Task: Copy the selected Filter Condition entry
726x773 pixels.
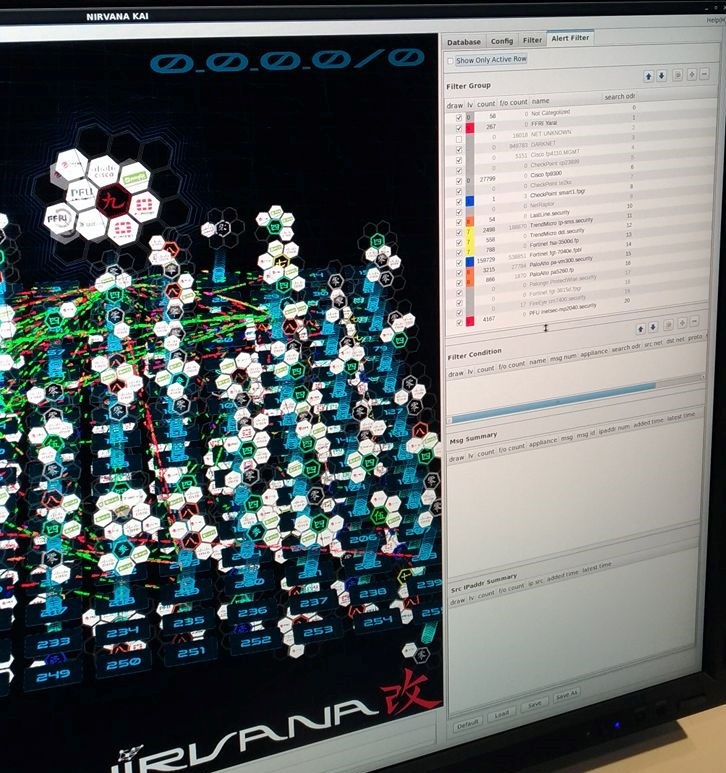Action: [669, 325]
